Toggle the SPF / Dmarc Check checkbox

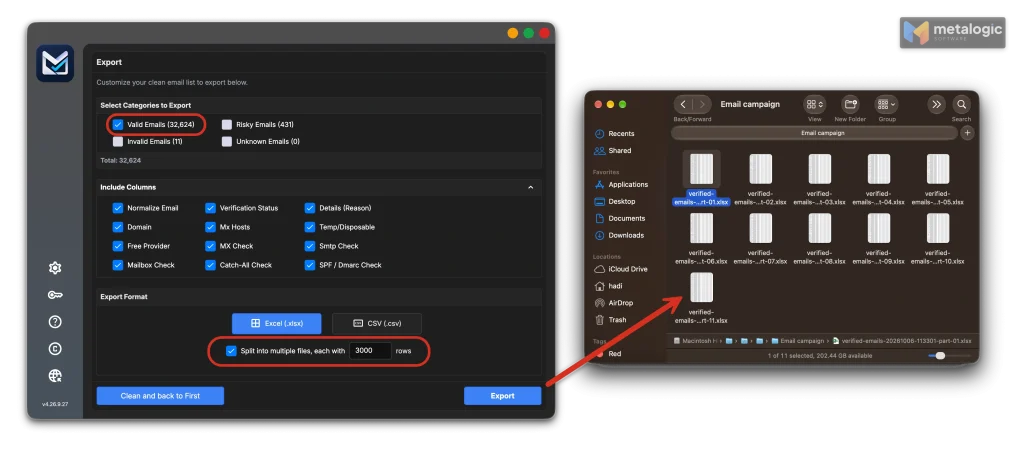click(x=310, y=265)
